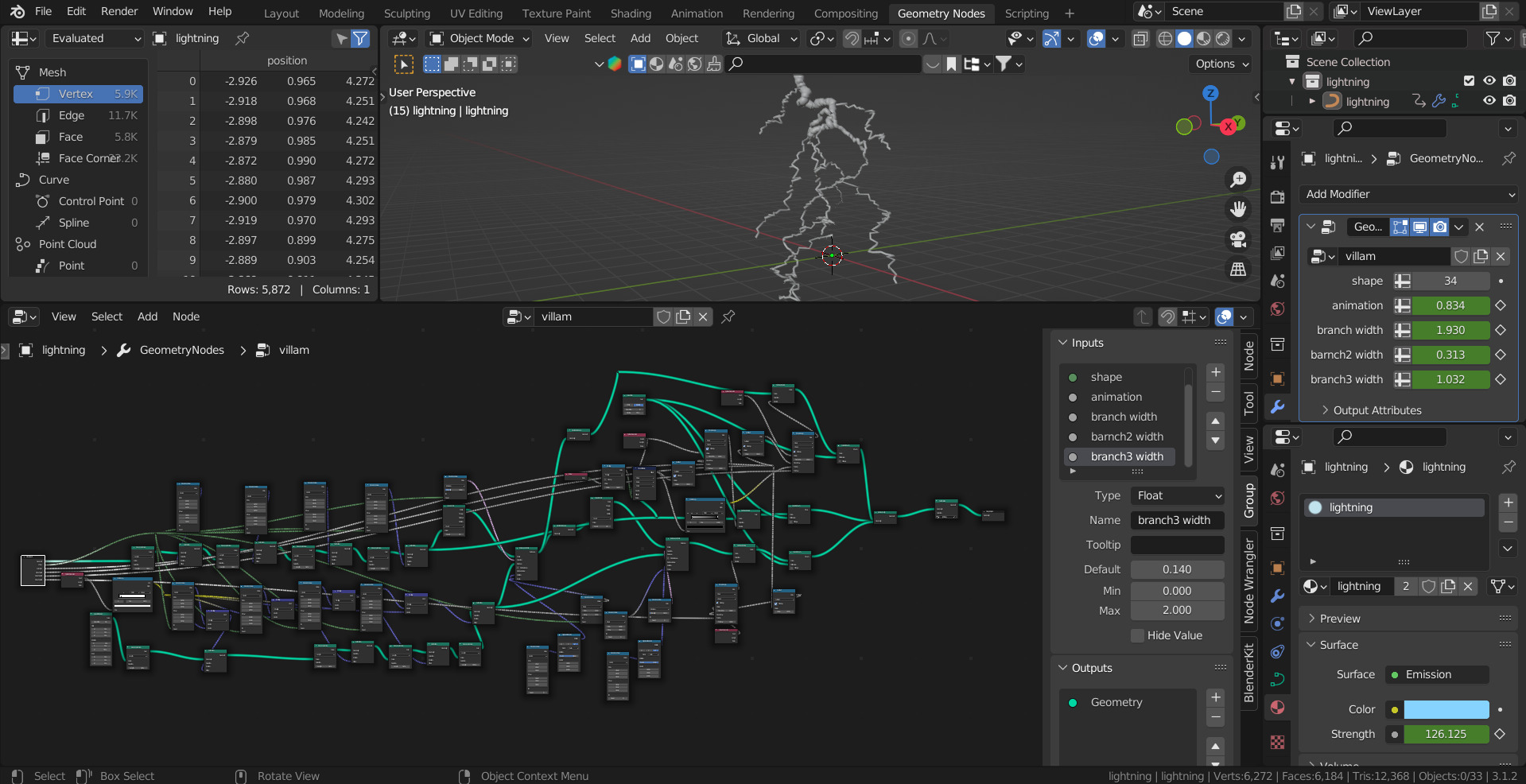Create a new material copy of lightning
The image size is (1526, 784).
point(1448,586)
